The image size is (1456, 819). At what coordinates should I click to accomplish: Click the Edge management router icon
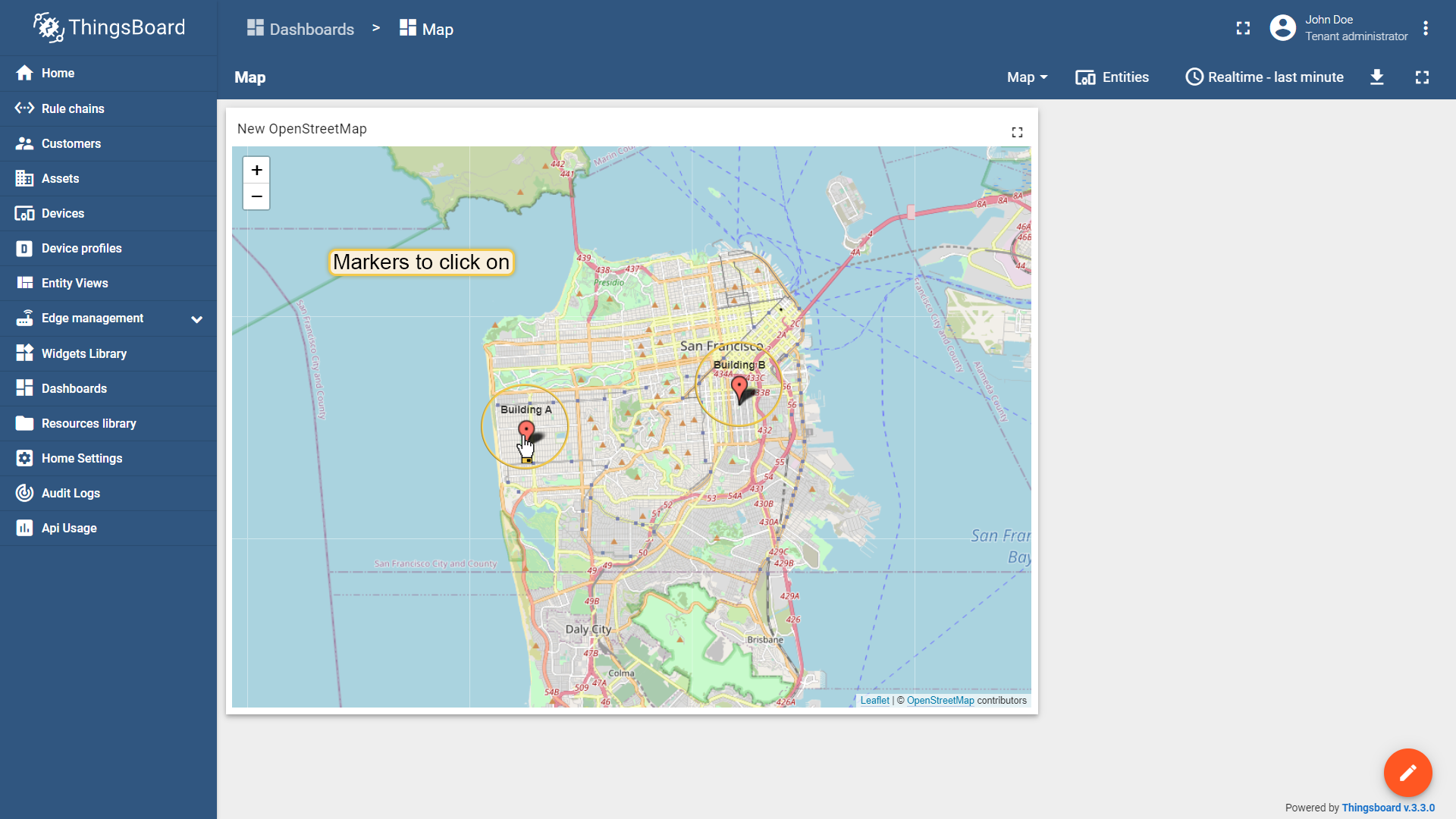pyautogui.click(x=24, y=318)
